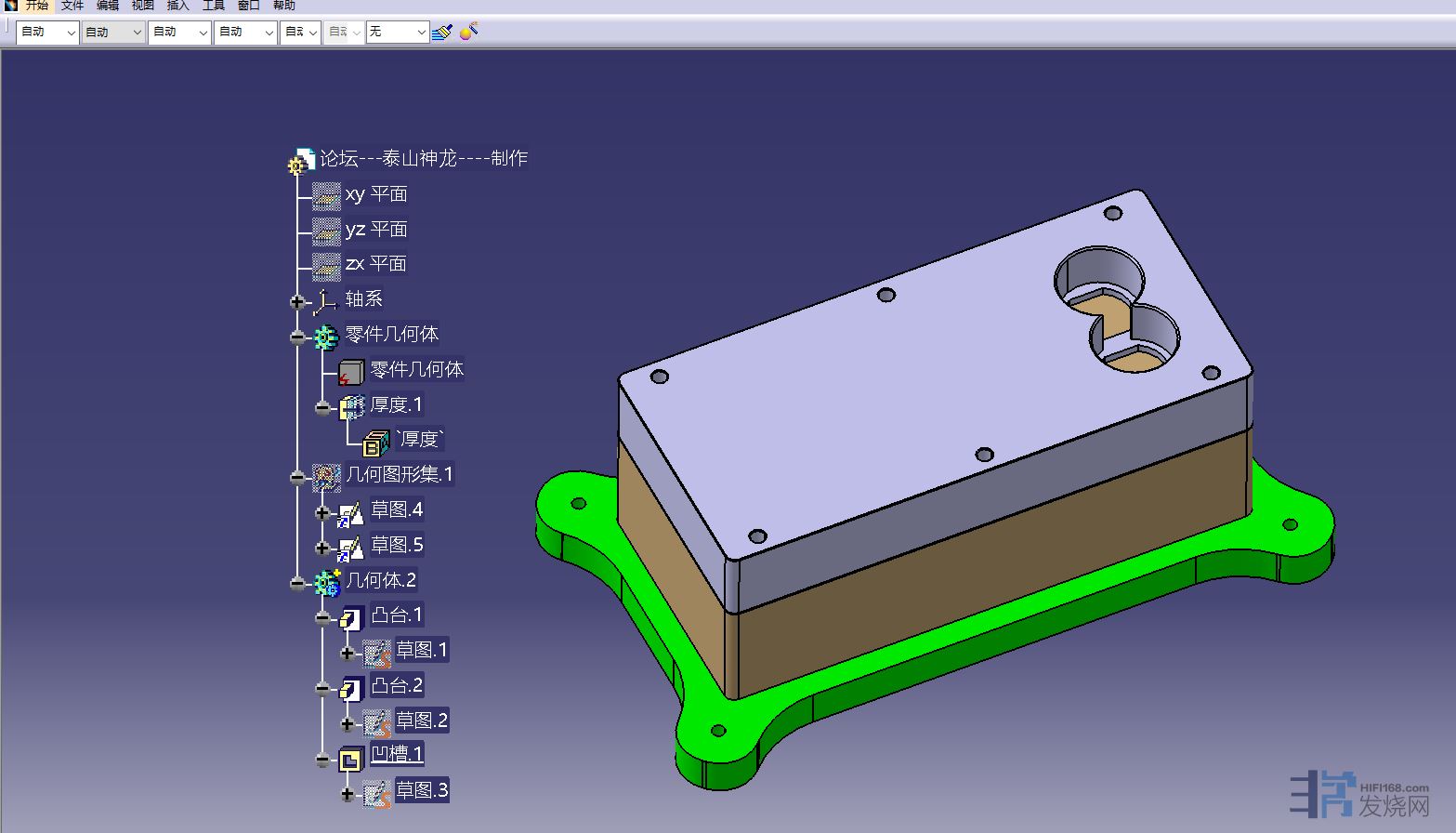
Task: Open the 工具 menu
Action: point(214,6)
